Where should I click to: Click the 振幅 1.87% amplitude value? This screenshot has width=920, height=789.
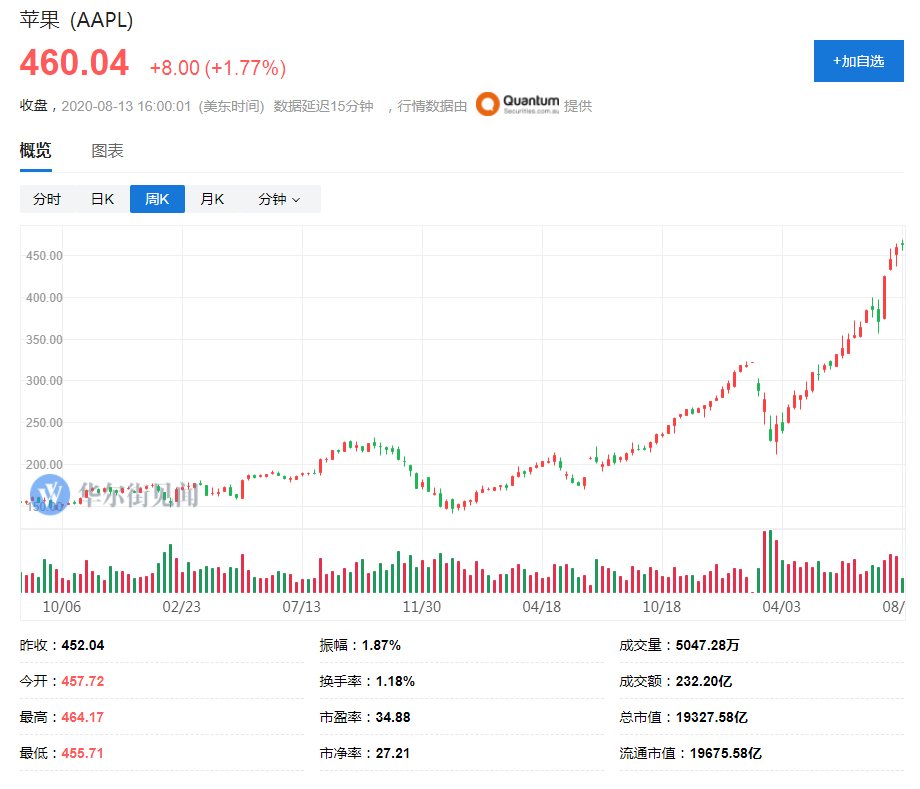click(381, 645)
